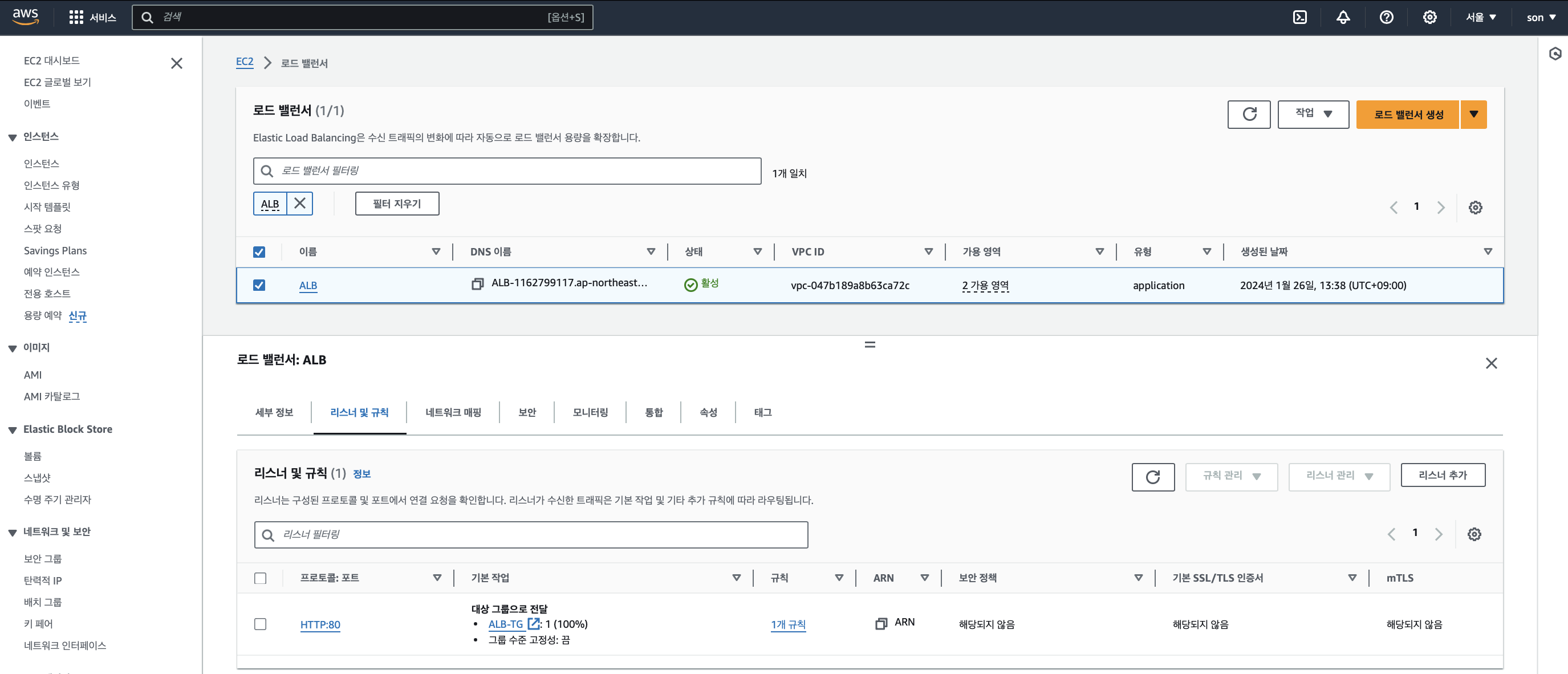The height and width of the screenshot is (674, 1568).
Task: Open 볼륨 in the sidebar
Action: (33, 457)
